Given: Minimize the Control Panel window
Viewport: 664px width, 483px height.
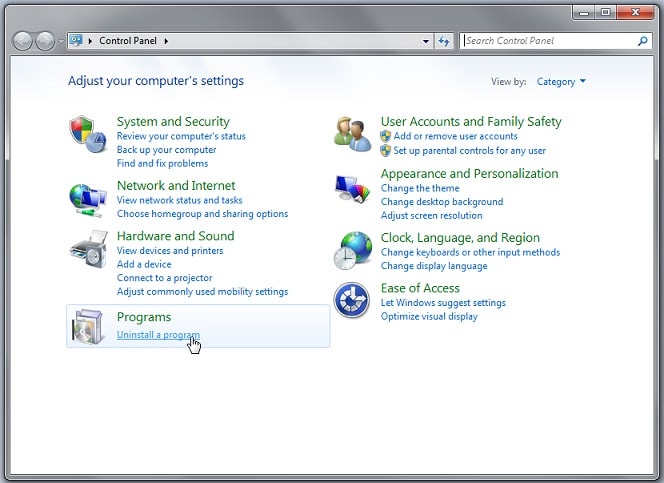Looking at the screenshot, I should coord(584,13).
